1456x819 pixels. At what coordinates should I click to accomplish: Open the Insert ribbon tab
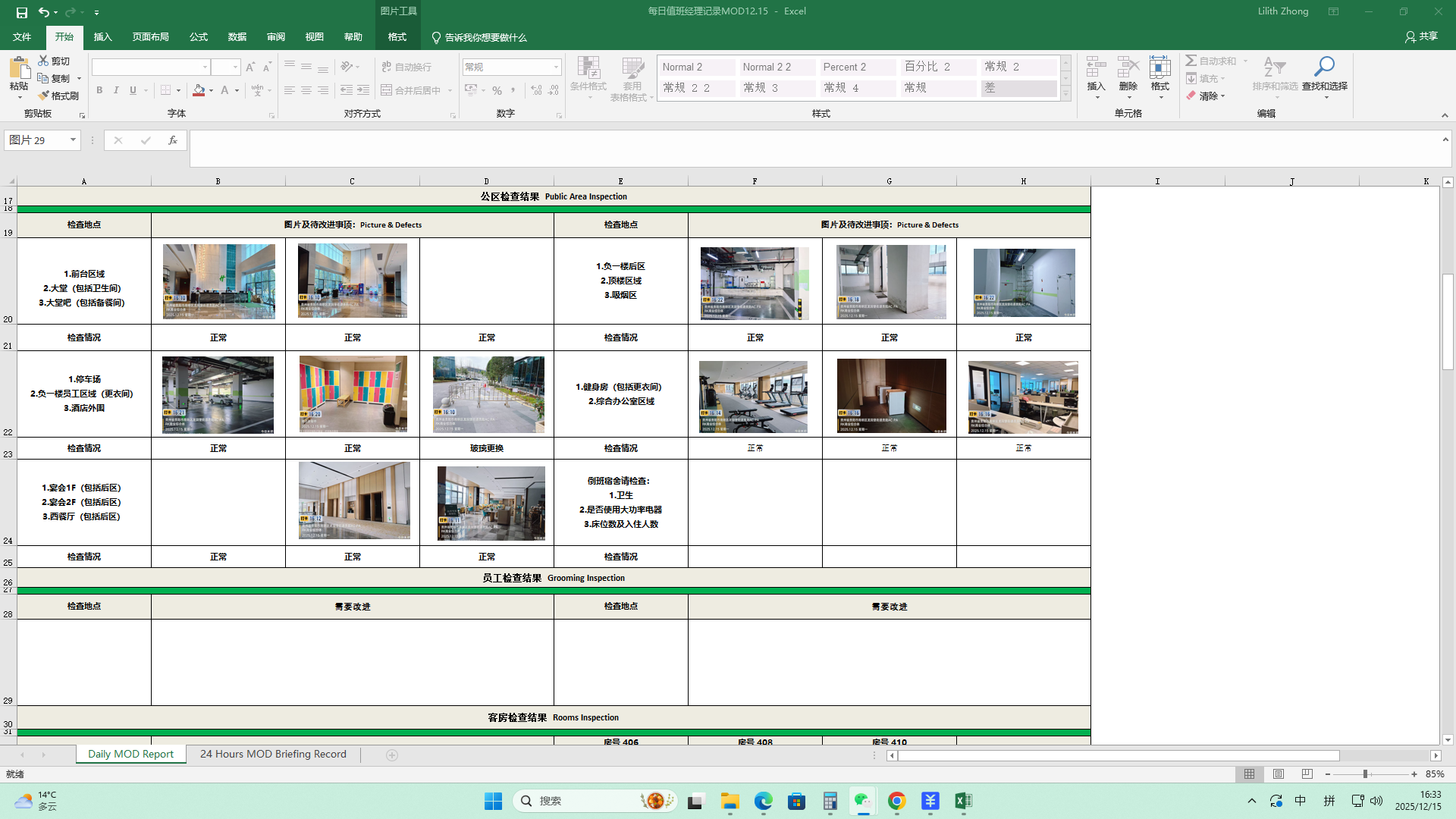point(102,37)
